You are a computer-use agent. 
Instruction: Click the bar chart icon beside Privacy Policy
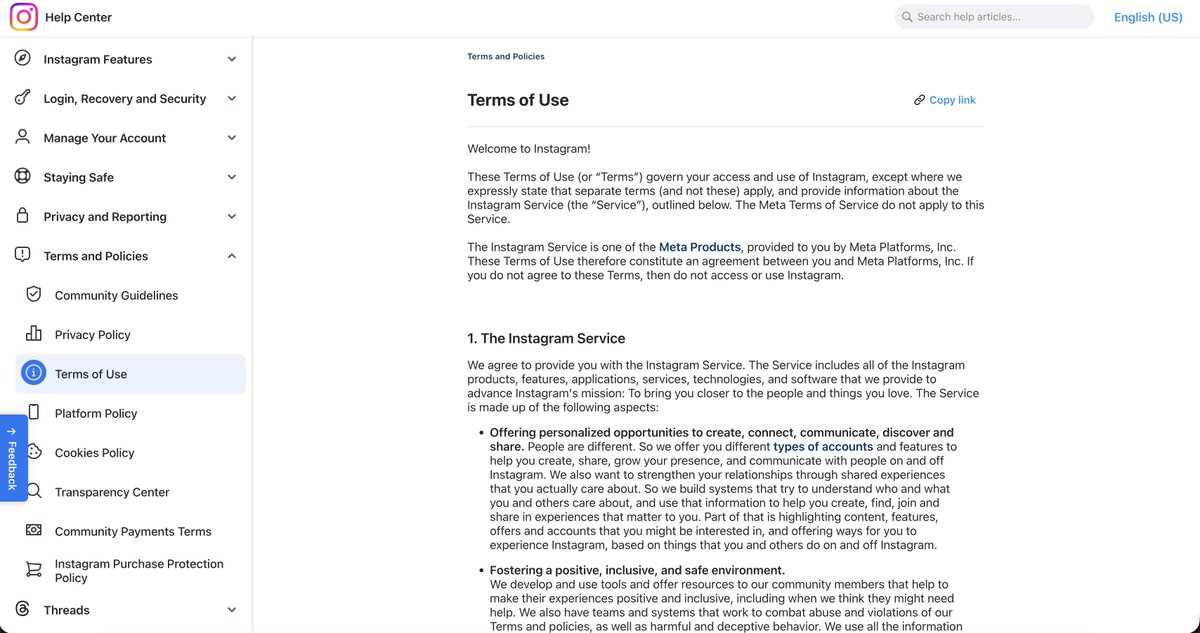coord(34,334)
